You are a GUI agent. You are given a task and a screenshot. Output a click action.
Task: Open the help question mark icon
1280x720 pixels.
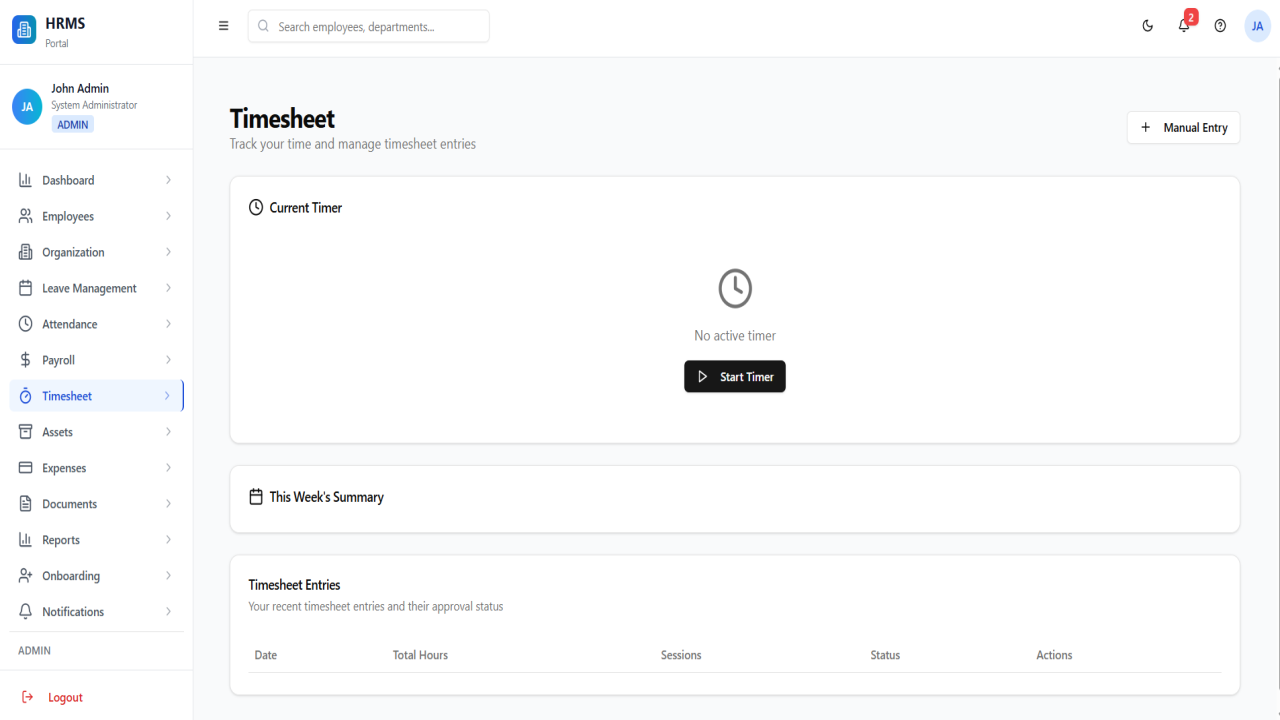click(1220, 26)
